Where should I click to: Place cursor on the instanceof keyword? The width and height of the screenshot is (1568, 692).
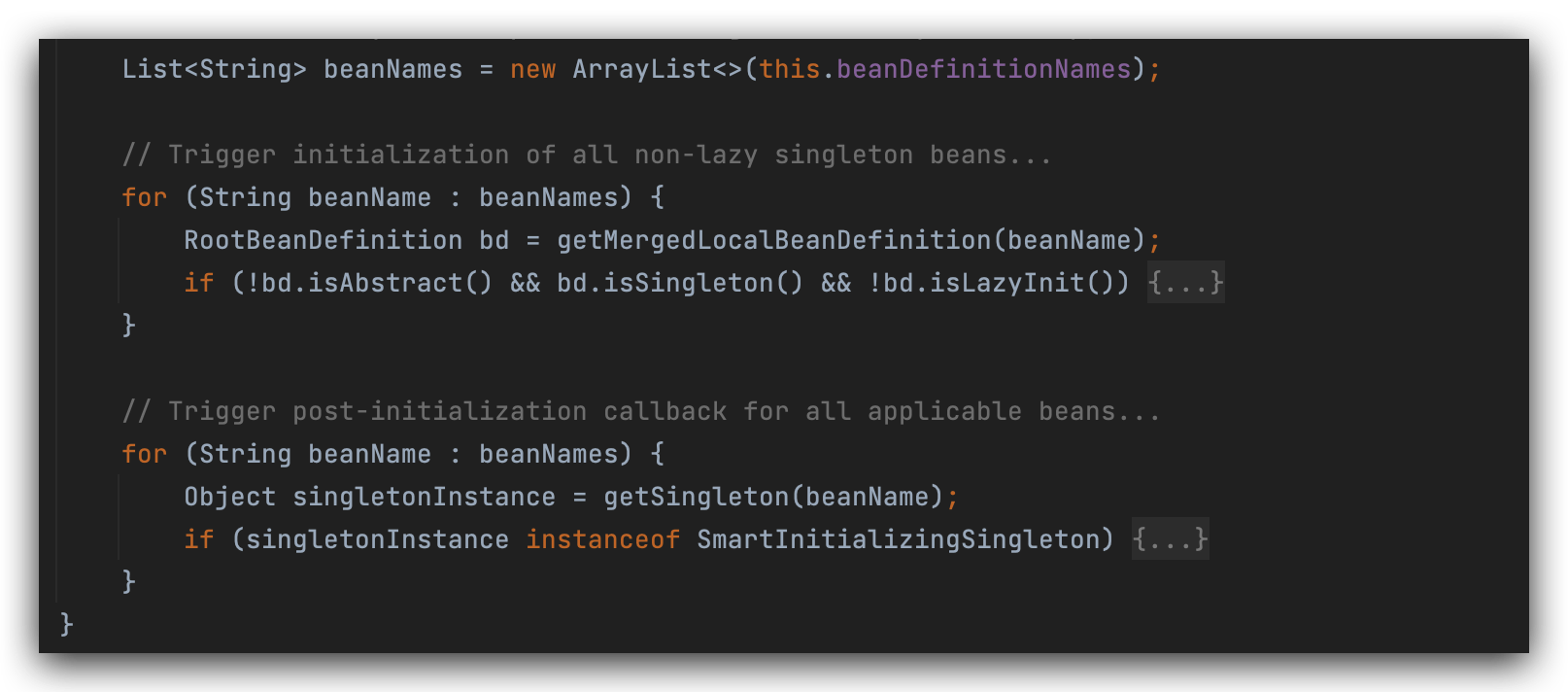602,539
